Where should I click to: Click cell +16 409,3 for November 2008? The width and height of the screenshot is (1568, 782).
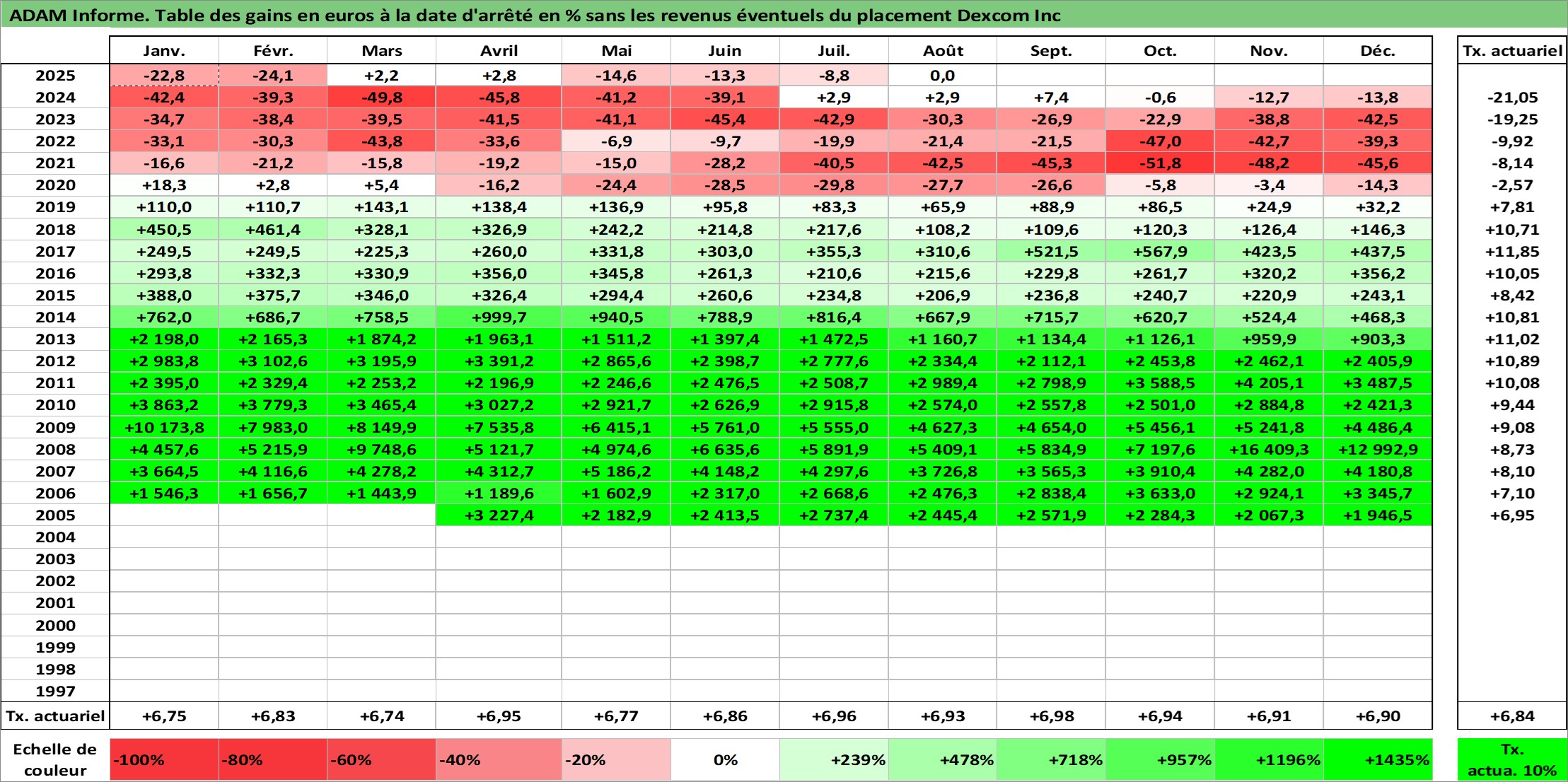tap(1269, 450)
